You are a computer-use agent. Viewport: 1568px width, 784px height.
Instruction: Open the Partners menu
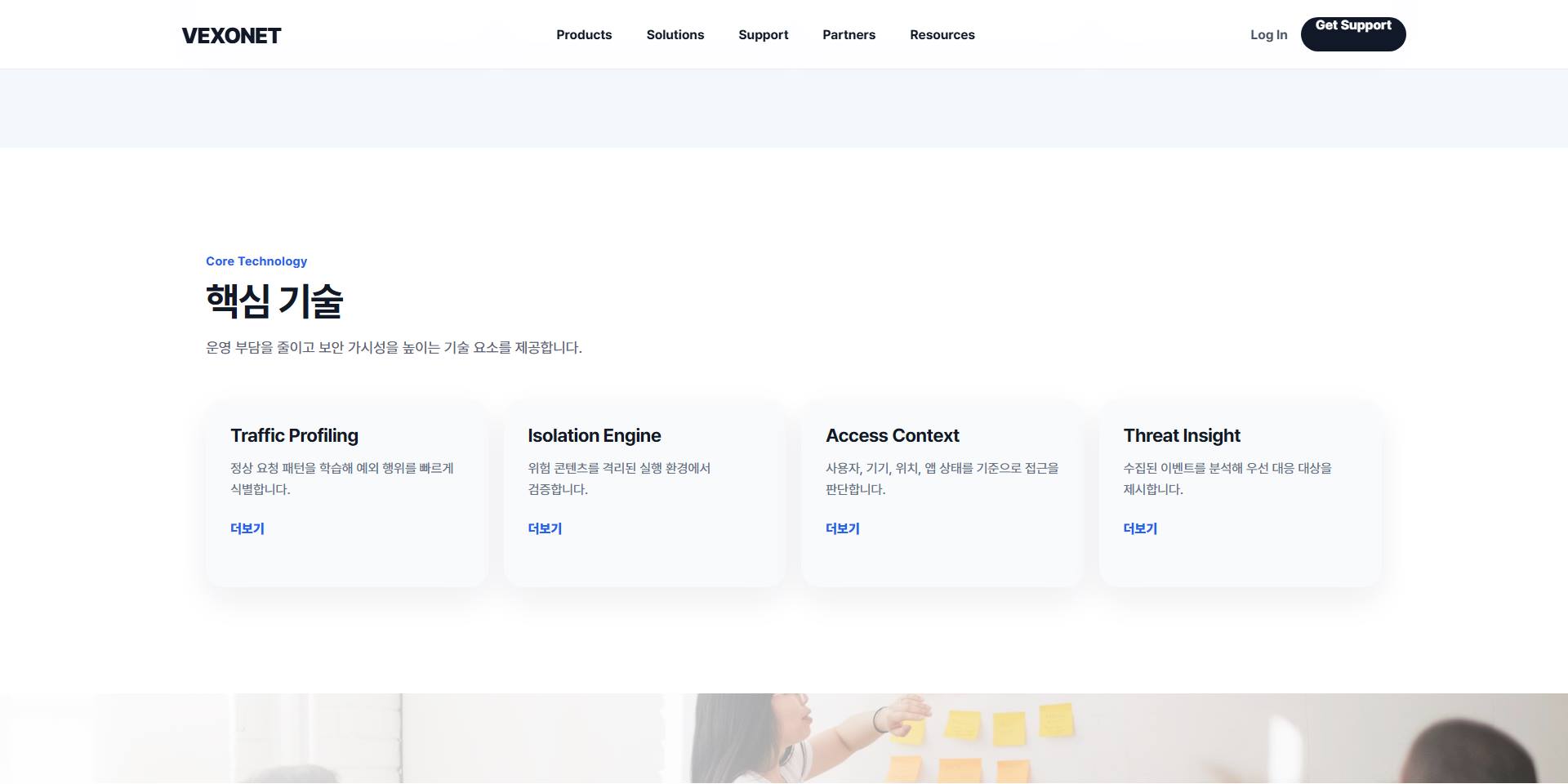click(x=849, y=34)
